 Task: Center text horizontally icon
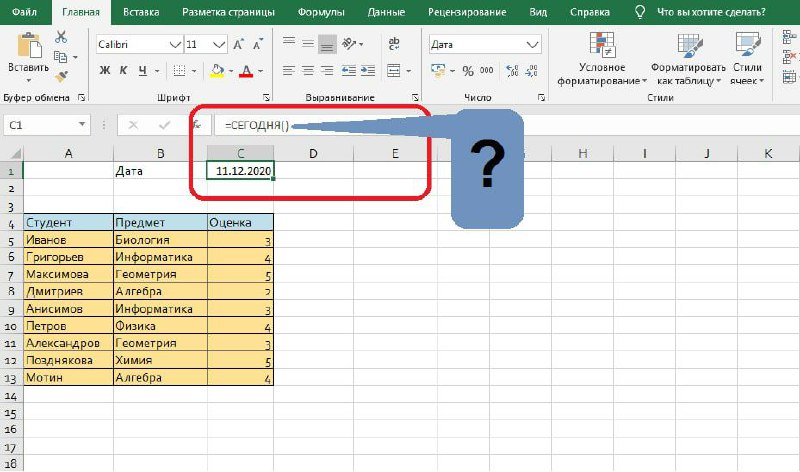click(308, 70)
